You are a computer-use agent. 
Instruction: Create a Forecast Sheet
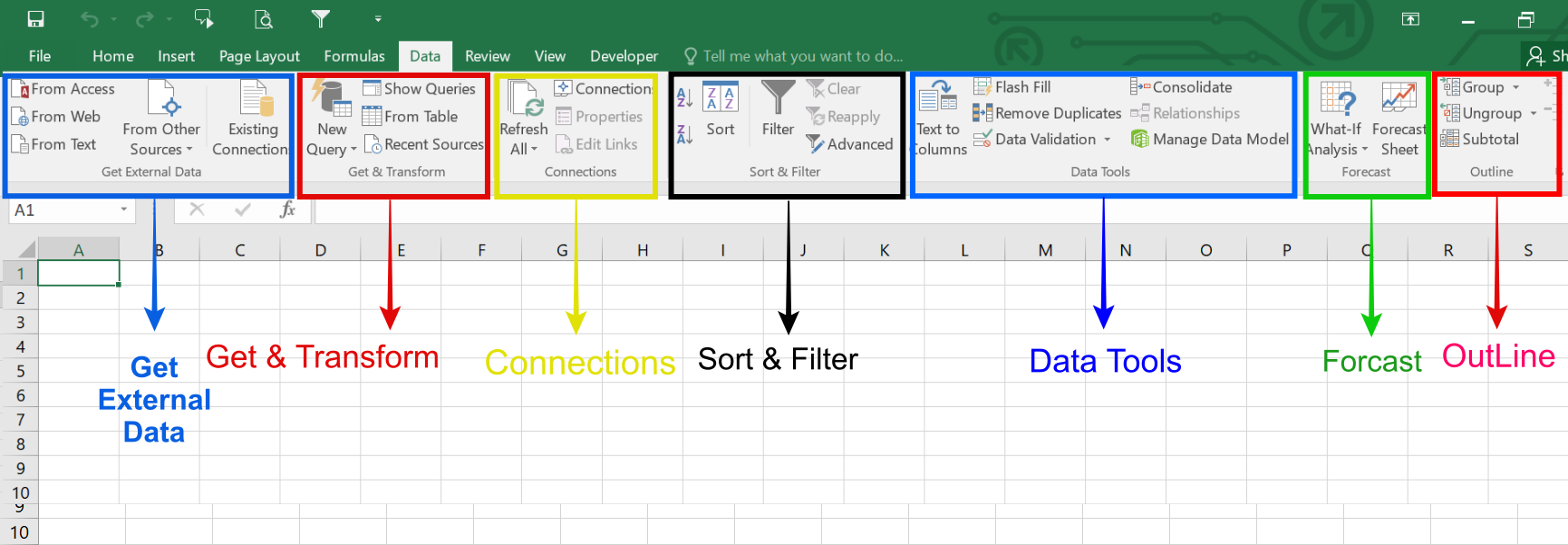[1399, 118]
